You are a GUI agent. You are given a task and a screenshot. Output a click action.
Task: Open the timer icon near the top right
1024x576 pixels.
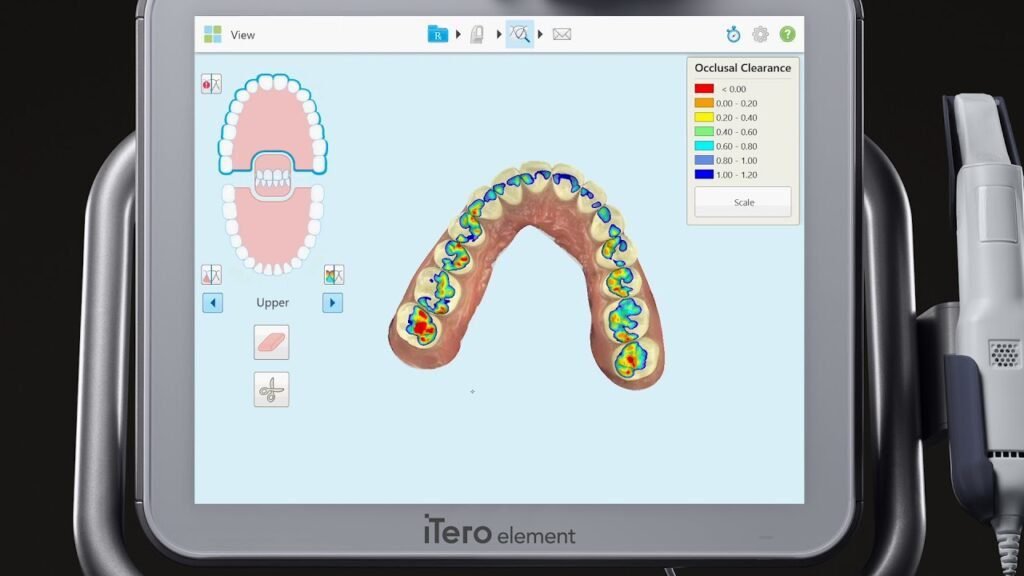coord(735,34)
